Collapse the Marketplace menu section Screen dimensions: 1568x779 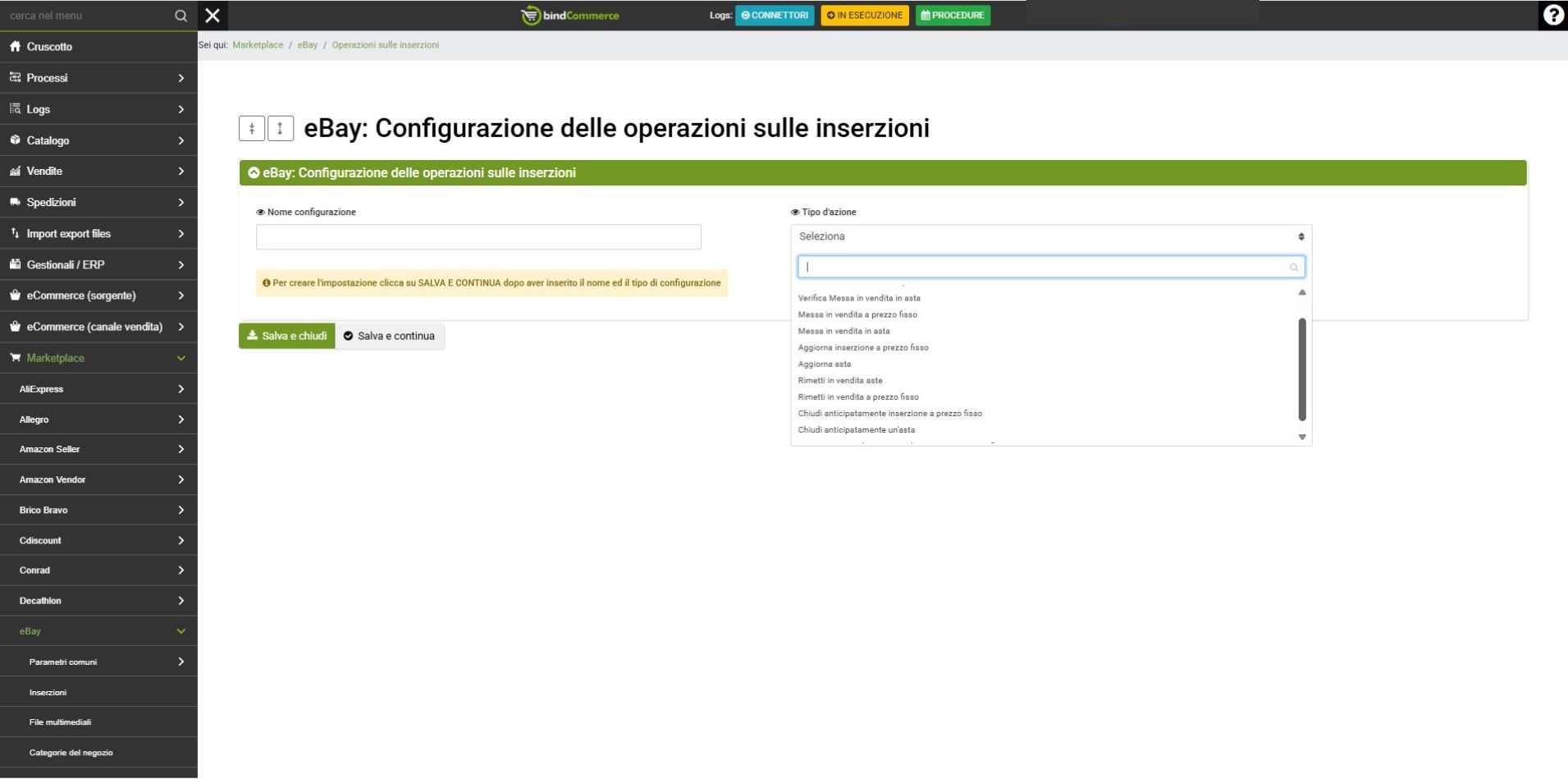point(98,358)
